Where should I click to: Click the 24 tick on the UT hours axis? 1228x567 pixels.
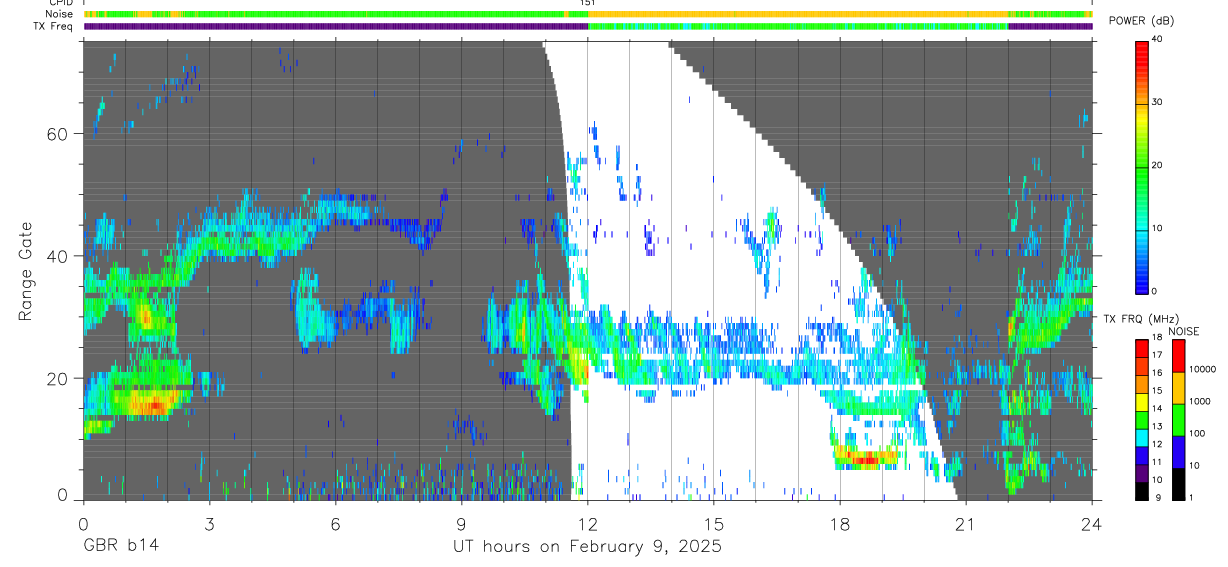[x=1092, y=523]
